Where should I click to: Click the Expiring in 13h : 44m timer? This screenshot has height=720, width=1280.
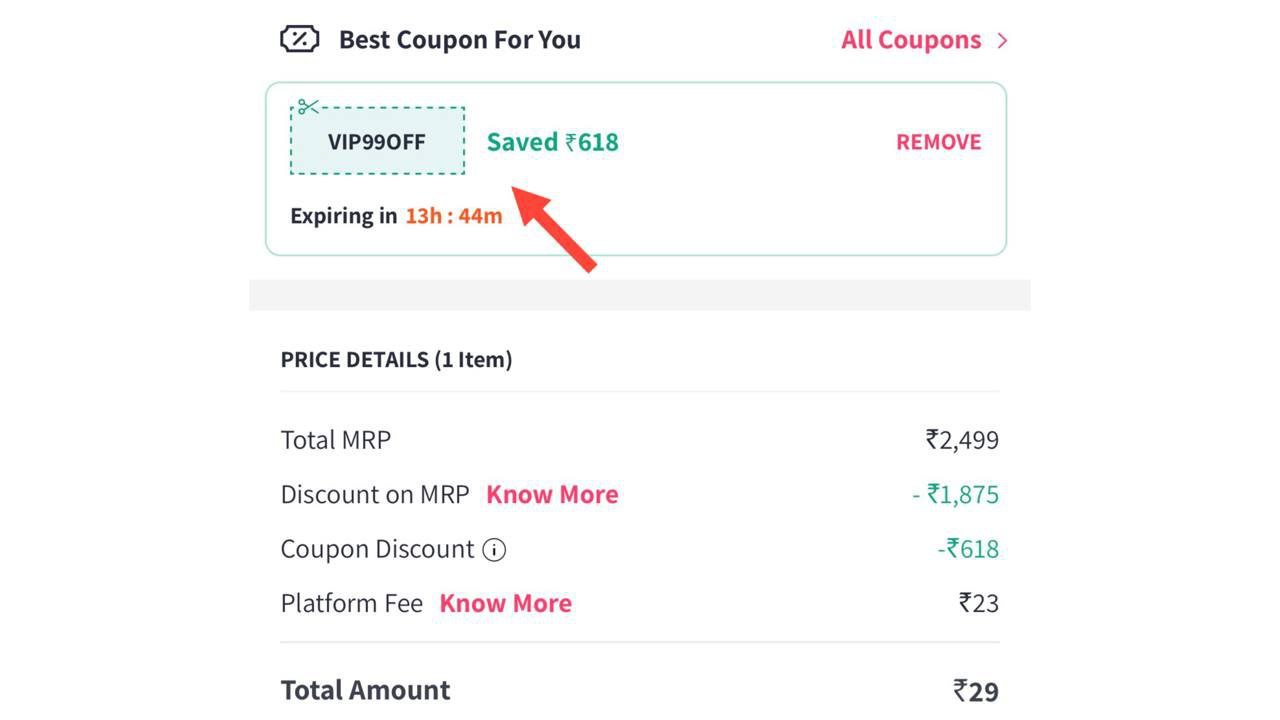pos(396,216)
